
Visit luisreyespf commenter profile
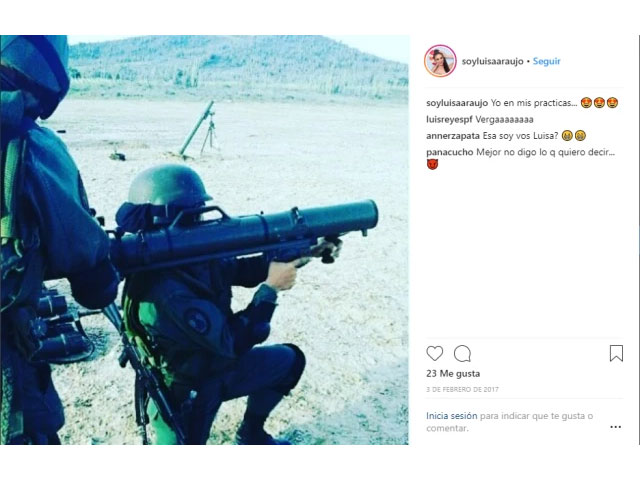click(449, 120)
